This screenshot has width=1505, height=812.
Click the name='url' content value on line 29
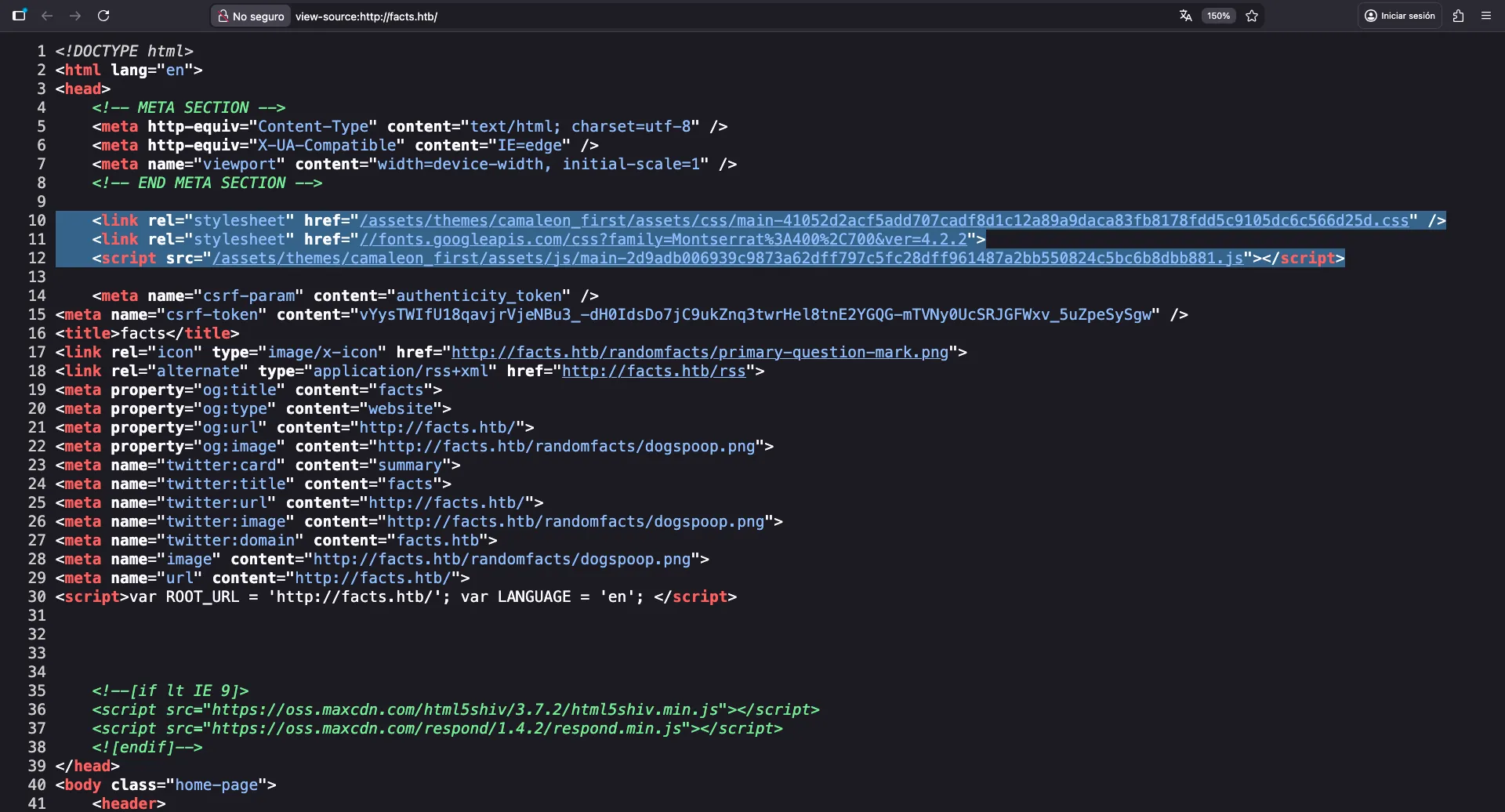pyautogui.click(x=373, y=578)
